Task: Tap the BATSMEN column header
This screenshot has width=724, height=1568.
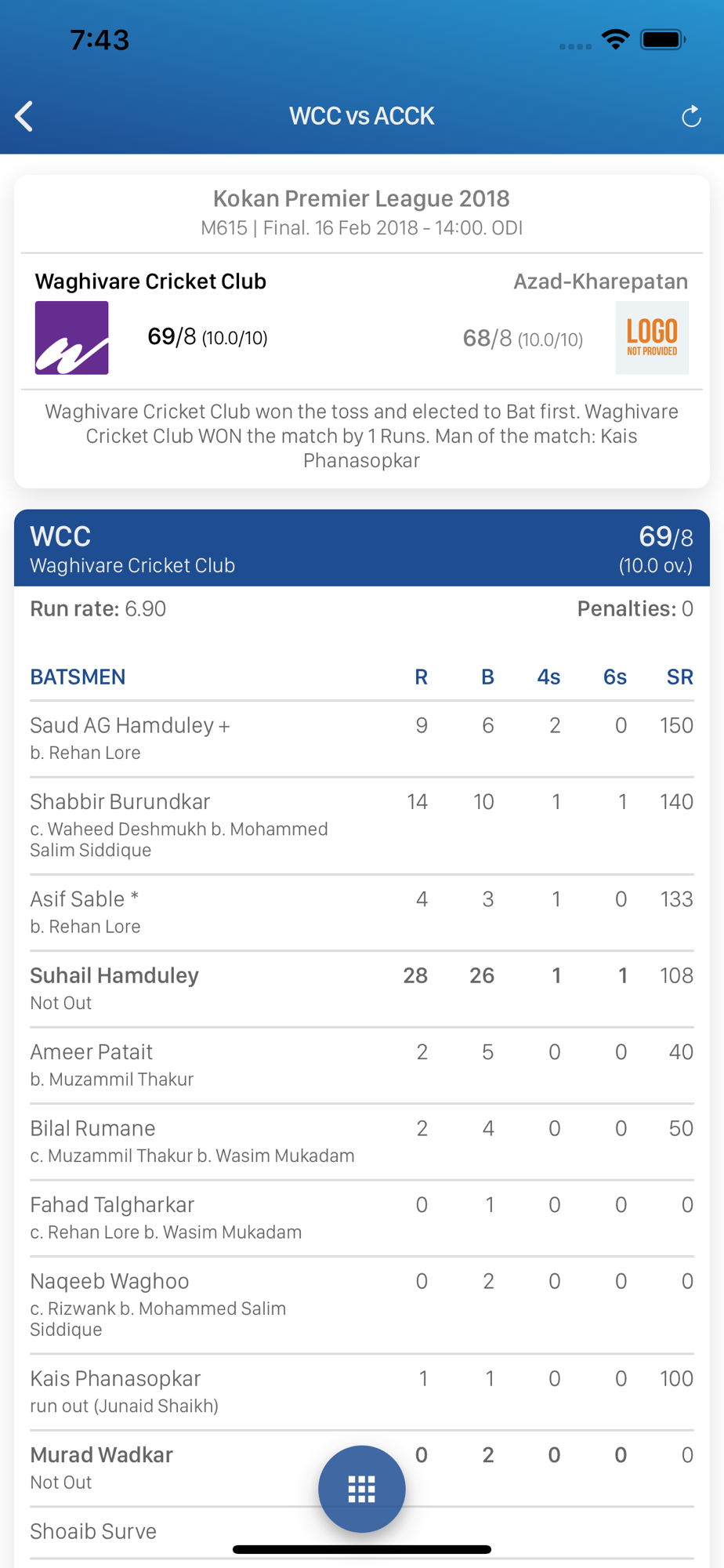Action: (x=78, y=677)
